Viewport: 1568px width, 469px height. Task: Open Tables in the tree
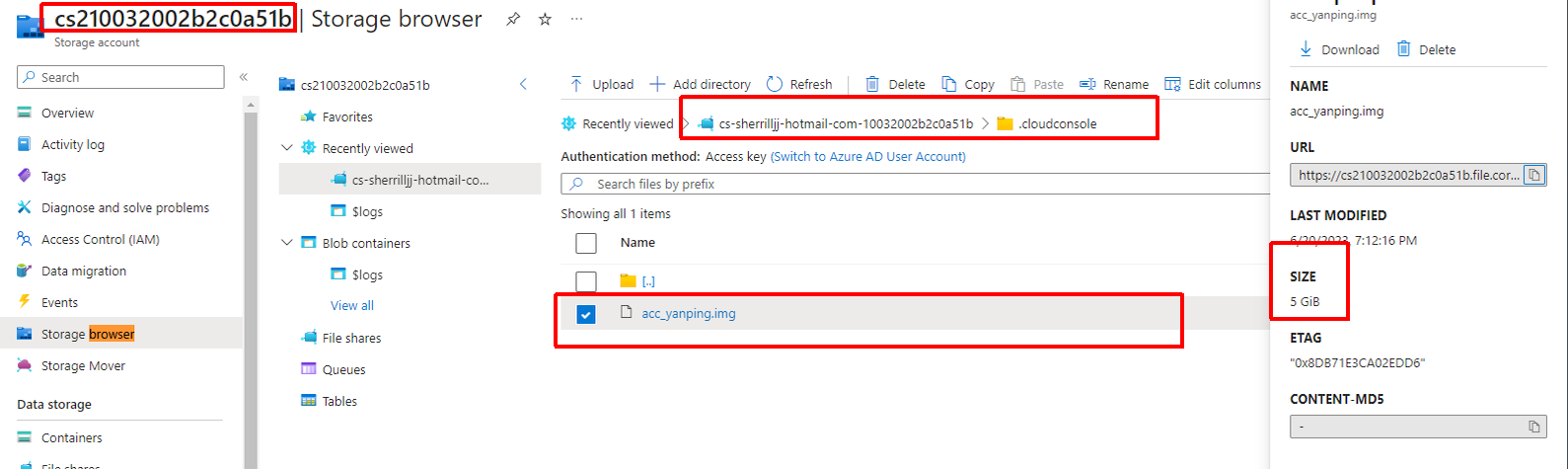click(x=339, y=402)
